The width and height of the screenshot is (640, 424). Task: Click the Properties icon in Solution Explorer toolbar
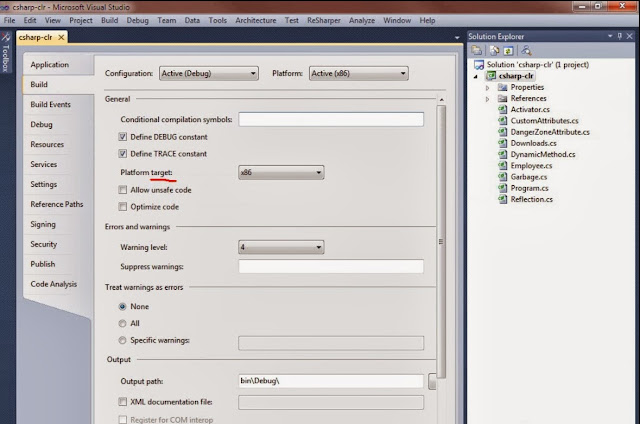pos(476,51)
